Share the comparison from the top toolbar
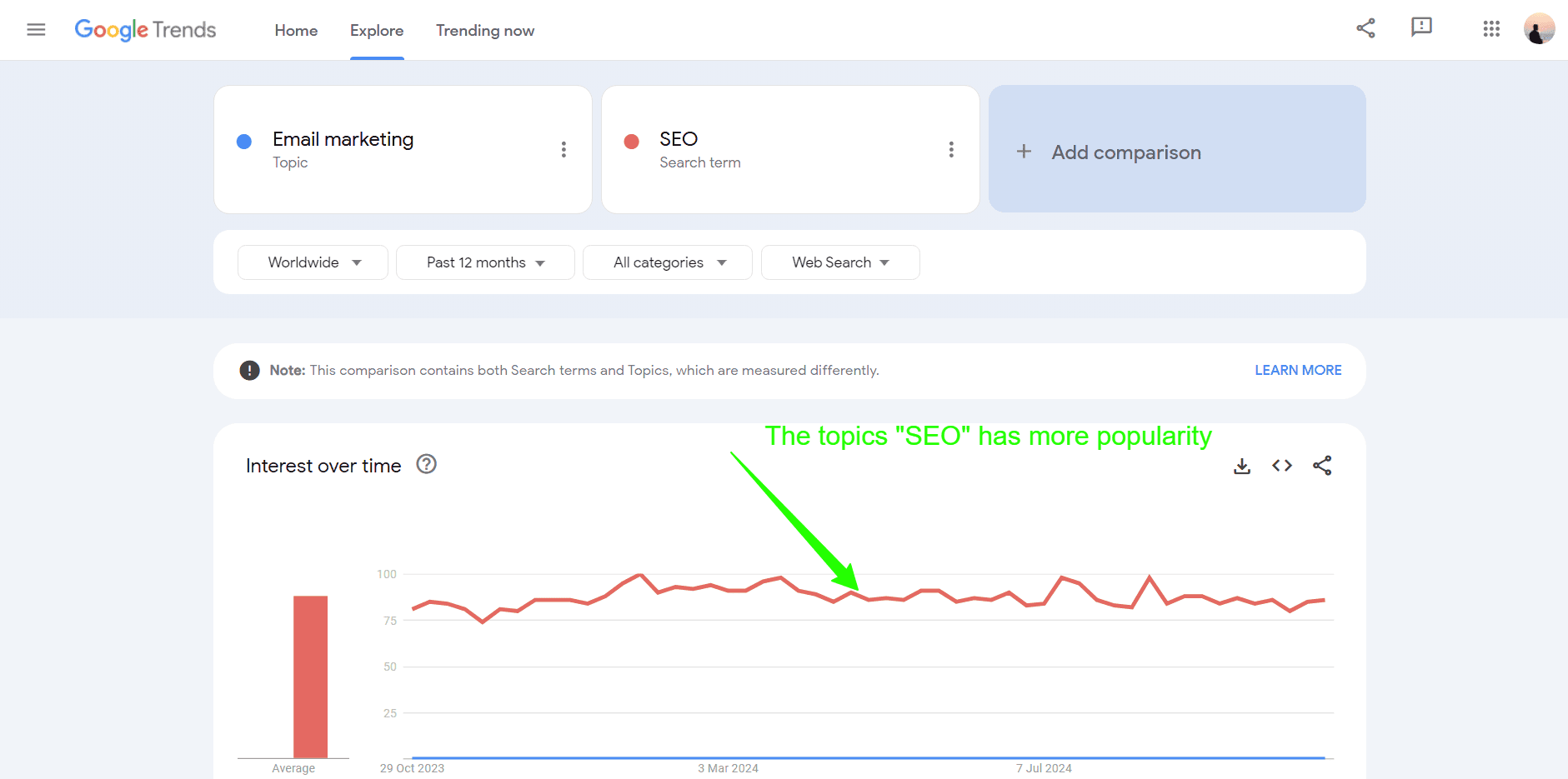1568x779 pixels. point(1365,27)
